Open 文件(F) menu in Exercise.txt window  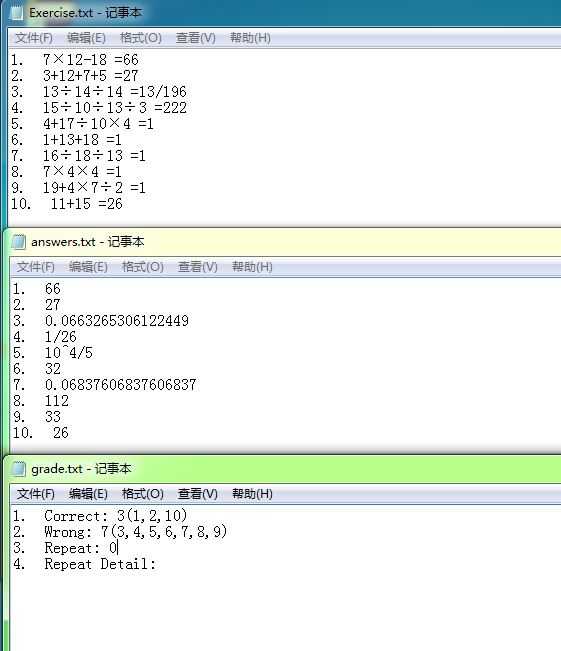[x=34, y=38]
